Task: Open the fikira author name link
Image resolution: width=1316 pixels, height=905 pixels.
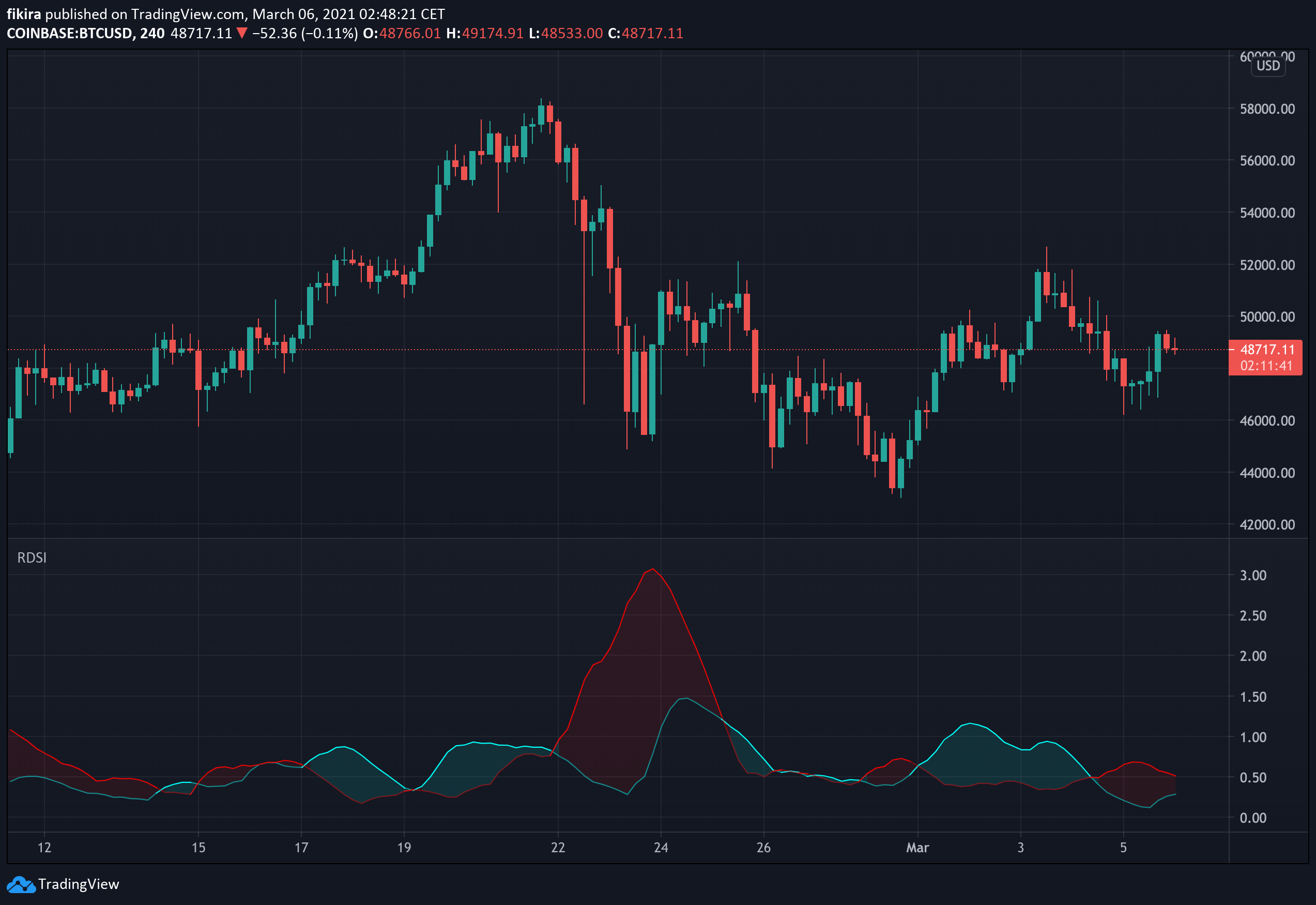Action: 24,14
